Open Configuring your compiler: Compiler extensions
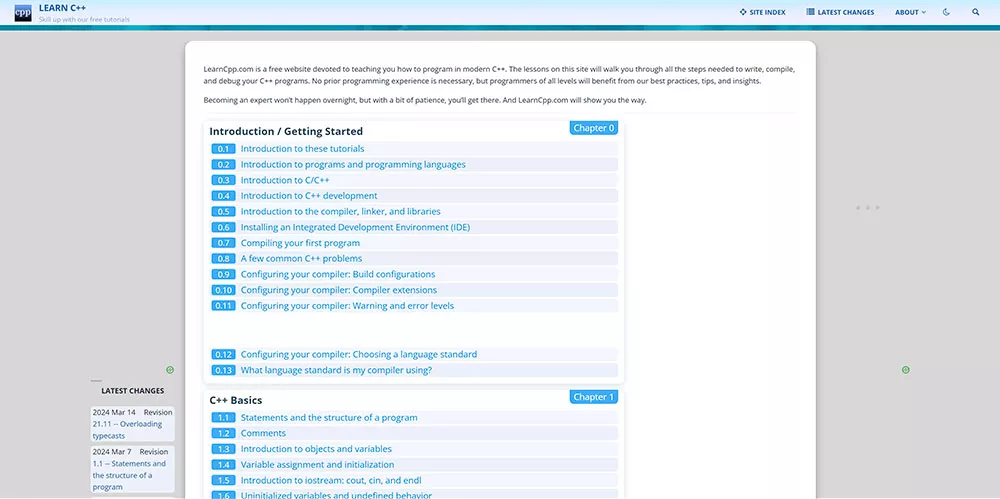The width and height of the screenshot is (1000, 499). tap(339, 290)
